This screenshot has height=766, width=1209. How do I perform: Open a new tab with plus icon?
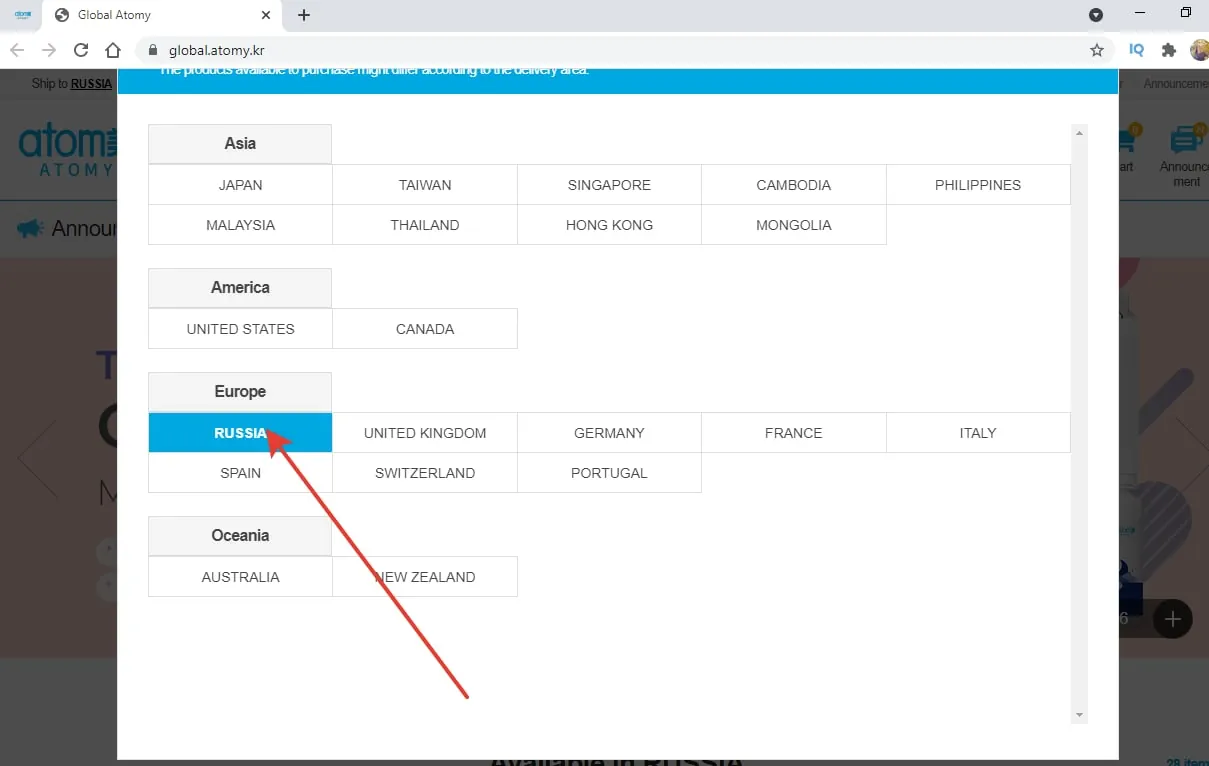304,15
